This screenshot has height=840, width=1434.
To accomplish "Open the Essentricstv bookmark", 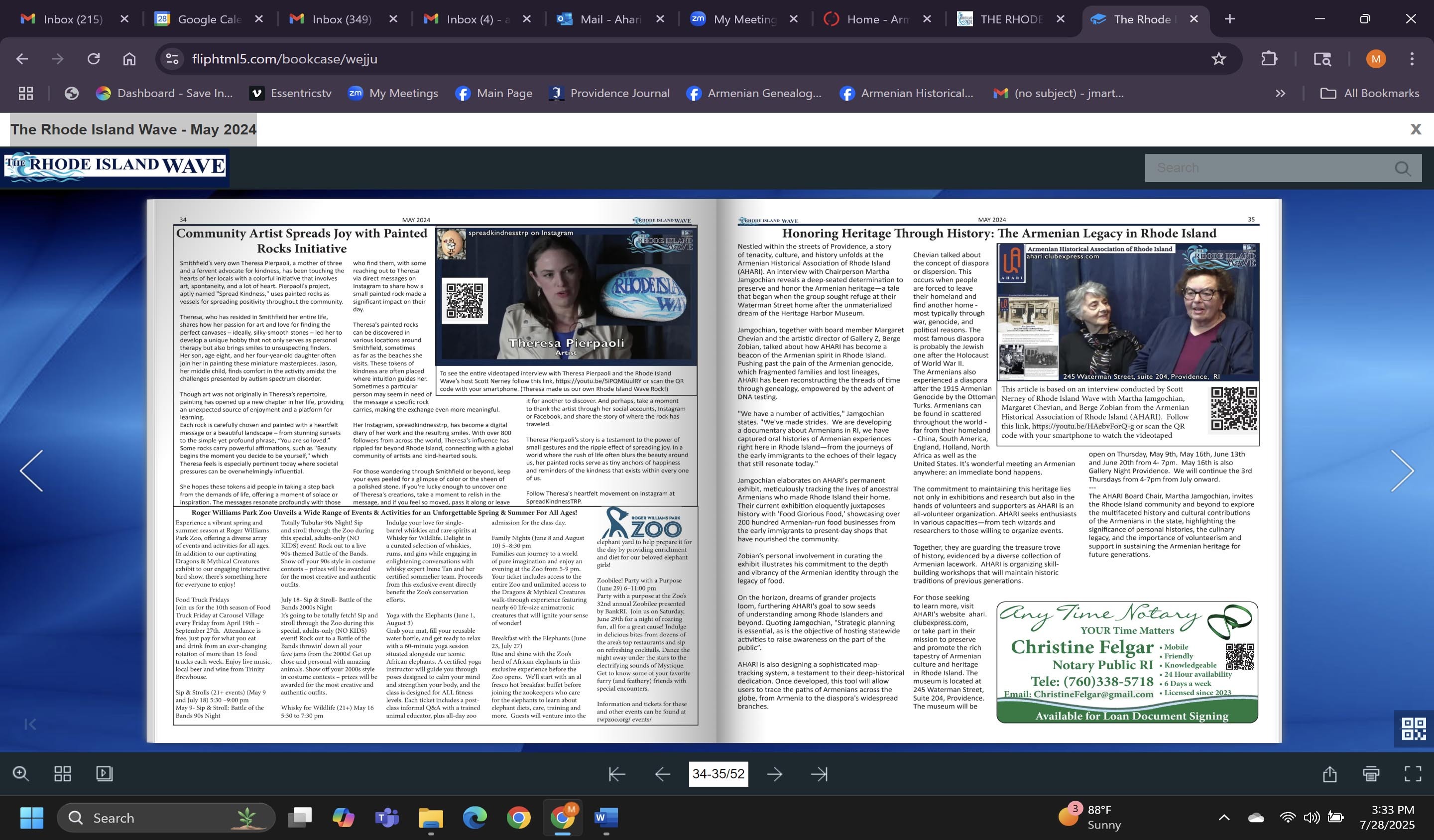I will pyautogui.click(x=291, y=93).
